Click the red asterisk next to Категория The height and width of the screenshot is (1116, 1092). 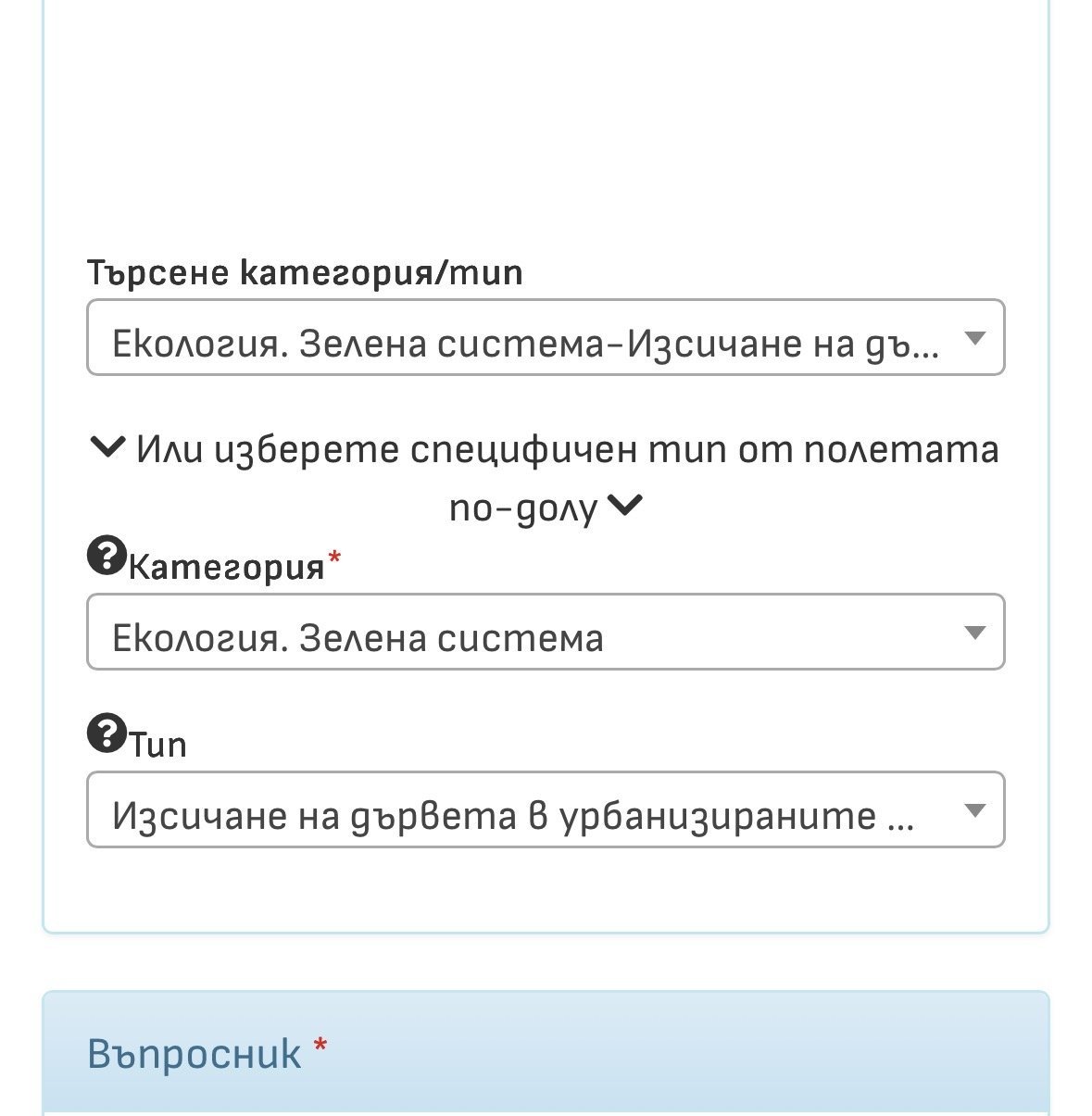tap(334, 558)
